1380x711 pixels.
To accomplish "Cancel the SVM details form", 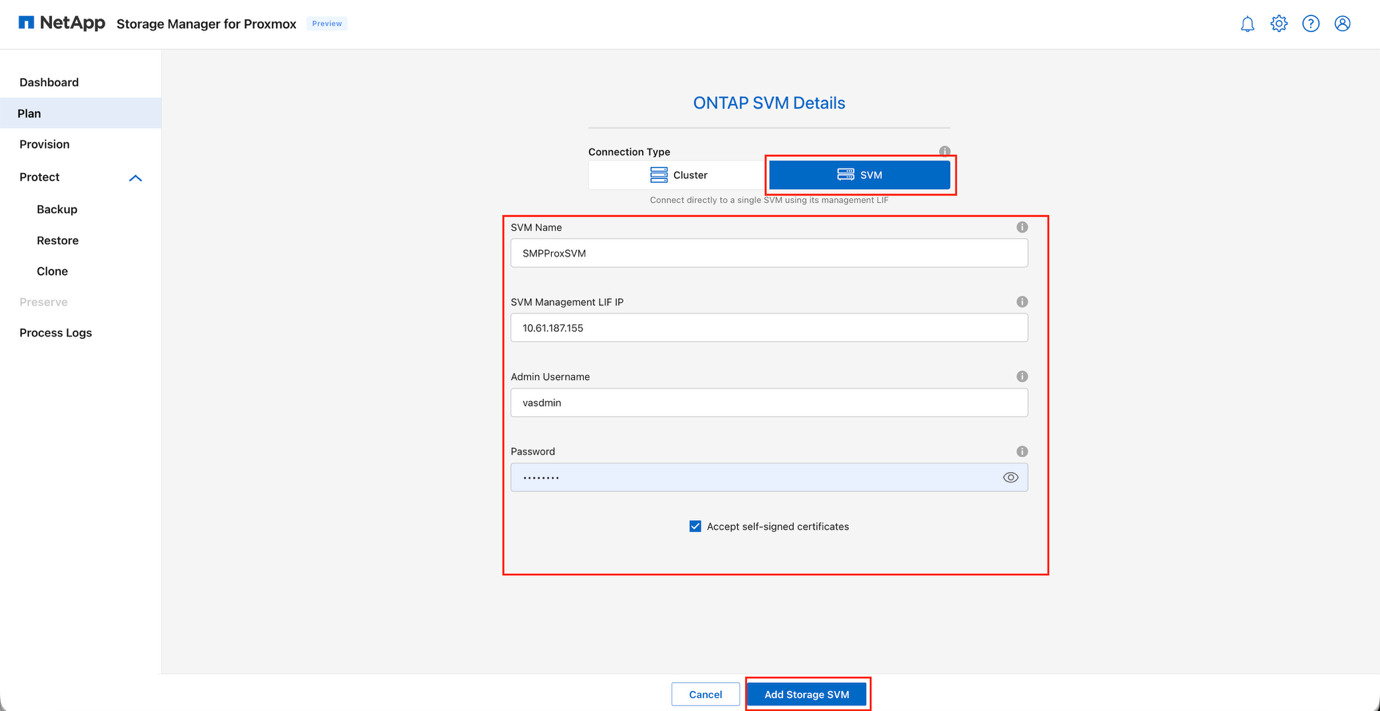I will [705, 693].
